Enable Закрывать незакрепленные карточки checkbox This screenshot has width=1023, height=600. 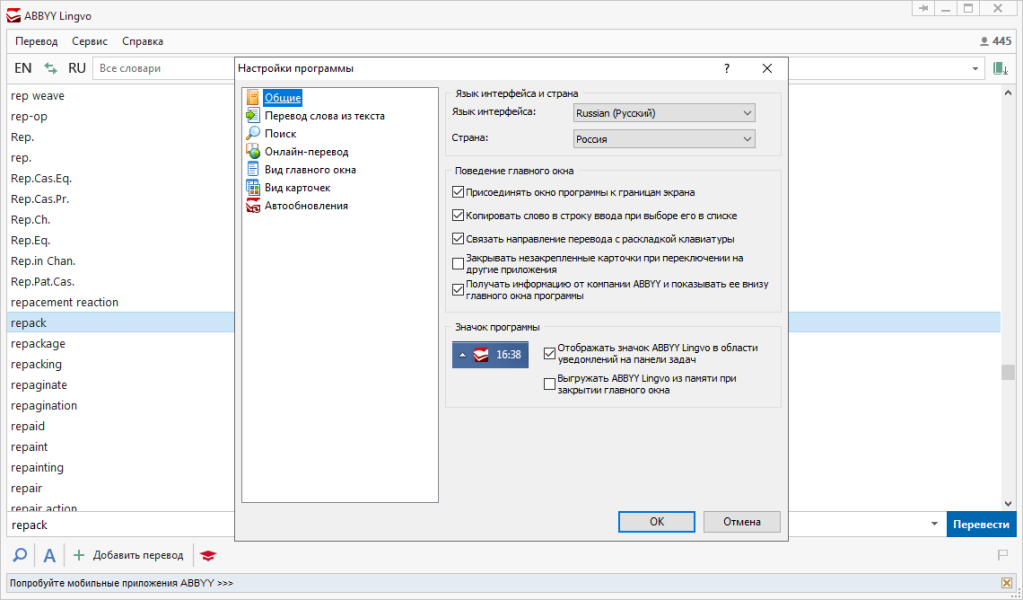pos(458,263)
